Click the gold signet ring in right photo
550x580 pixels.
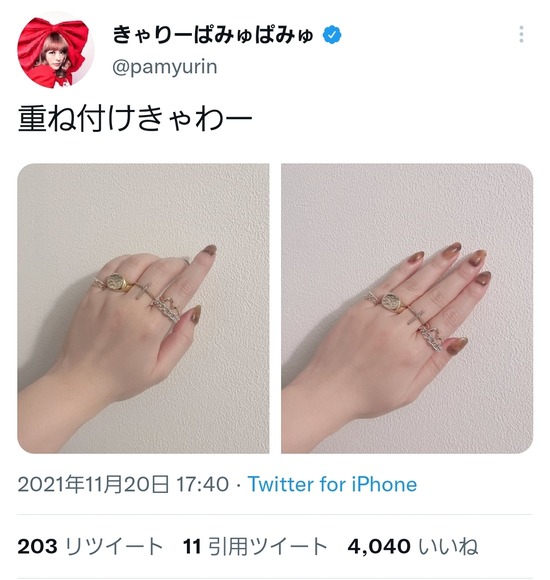click(393, 303)
